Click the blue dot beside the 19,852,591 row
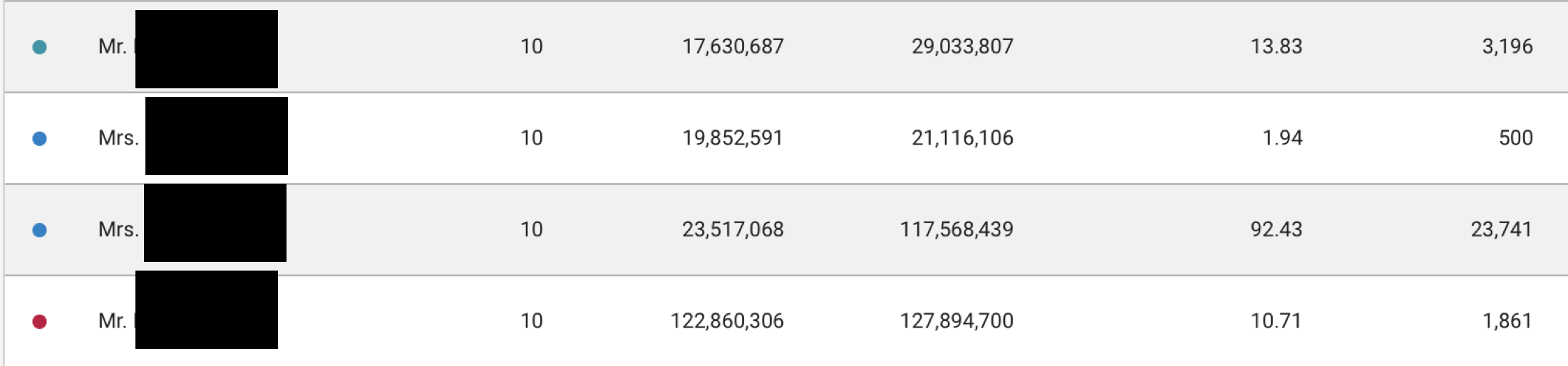The image size is (1568, 366). (x=40, y=139)
